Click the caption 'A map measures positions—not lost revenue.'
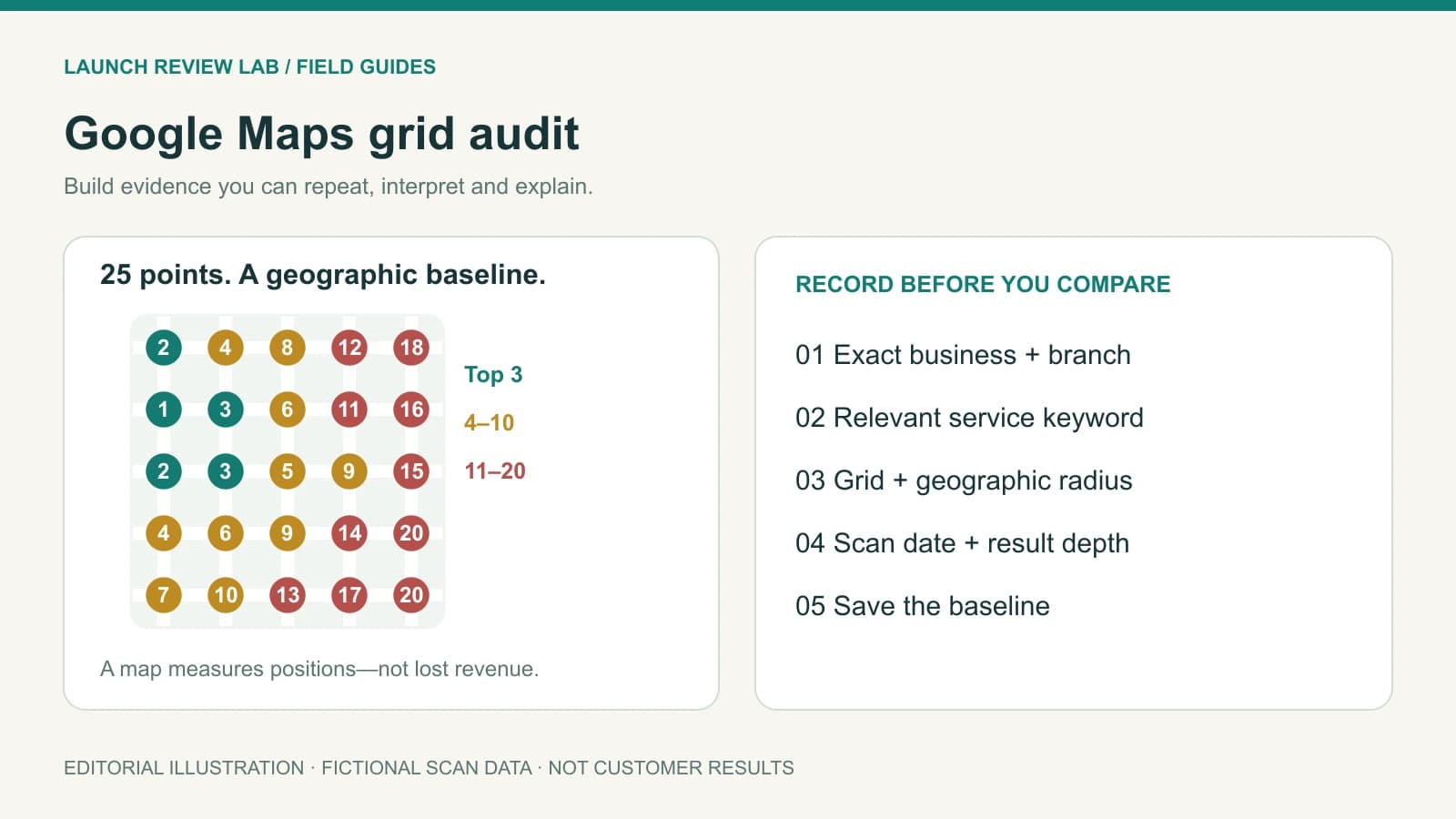Image resolution: width=1456 pixels, height=819 pixels. [x=319, y=669]
